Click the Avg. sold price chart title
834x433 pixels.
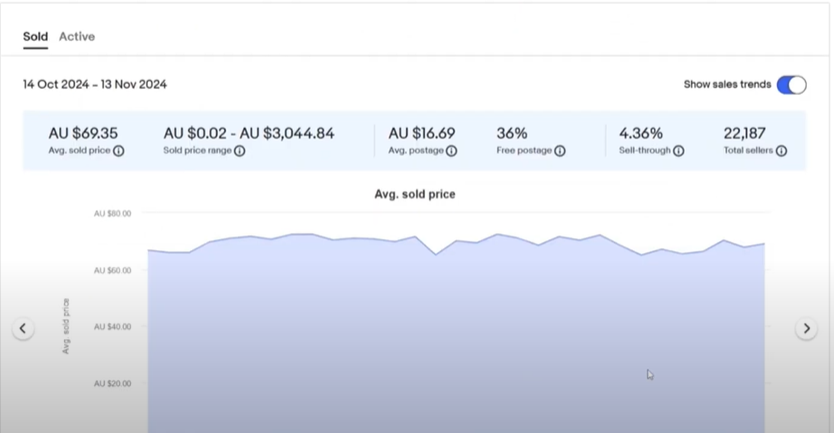tap(414, 194)
